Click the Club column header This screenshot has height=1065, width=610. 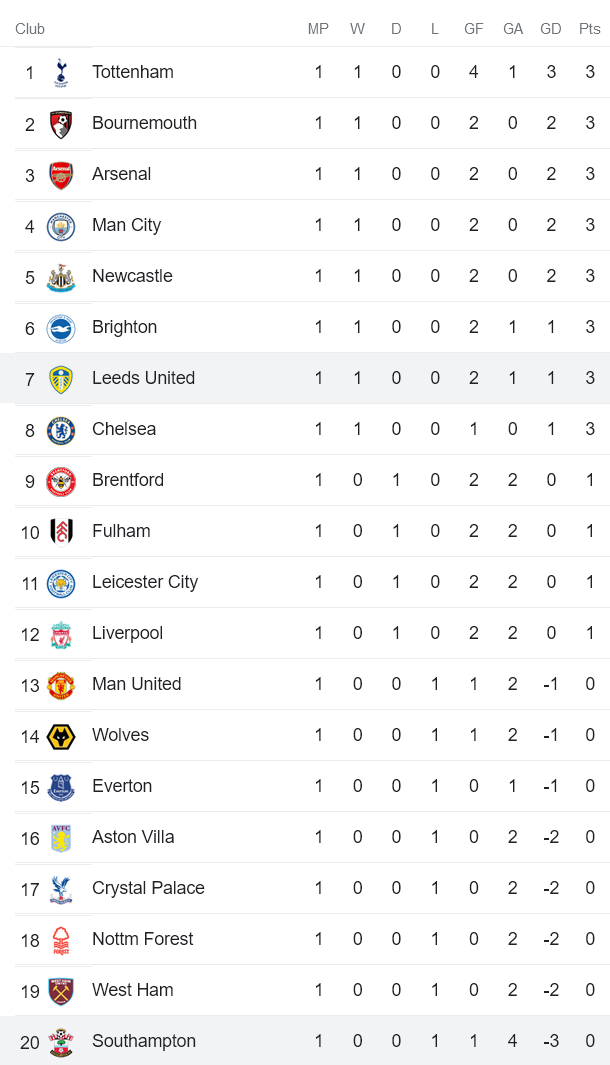point(30,29)
